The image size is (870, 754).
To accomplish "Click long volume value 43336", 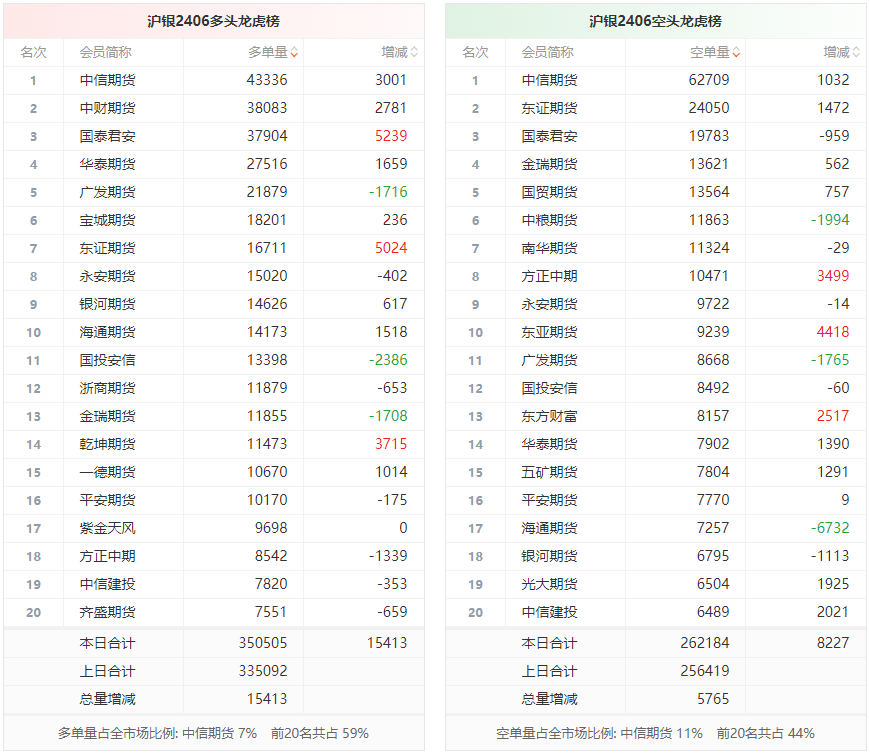I will click(x=267, y=80).
